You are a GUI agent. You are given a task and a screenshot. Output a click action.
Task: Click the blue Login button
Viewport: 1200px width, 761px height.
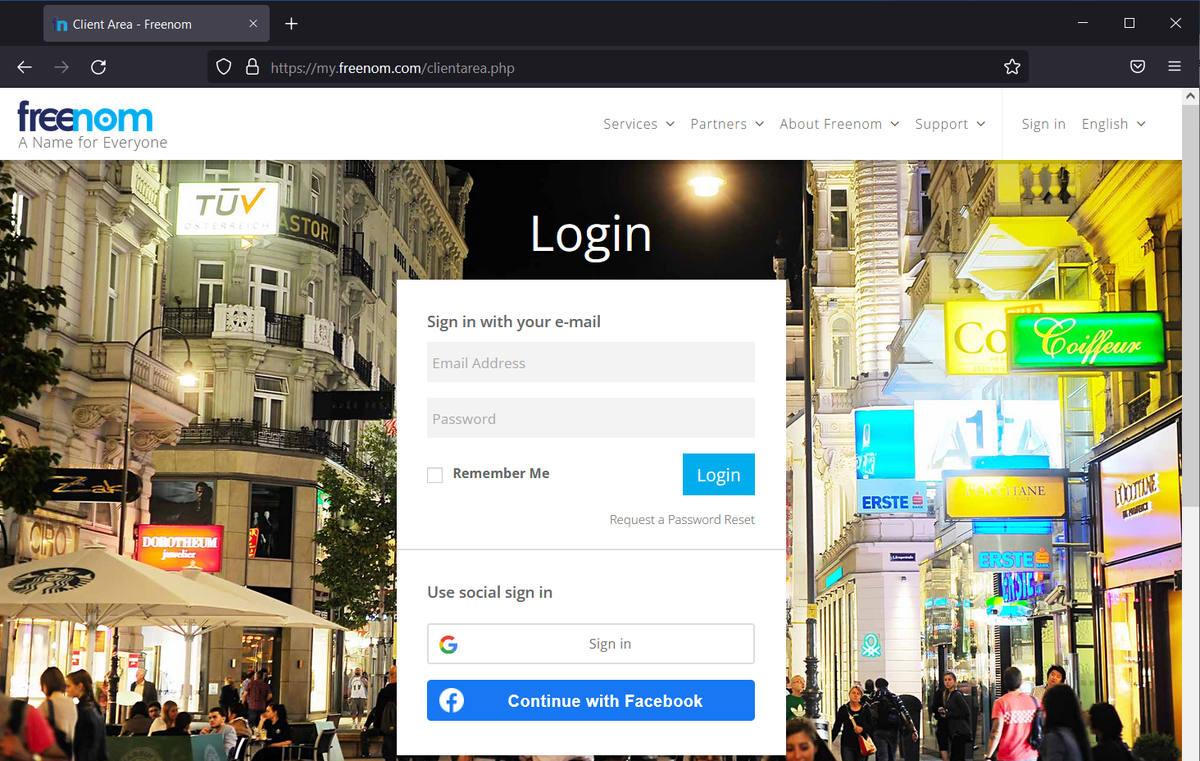coord(719,475)
